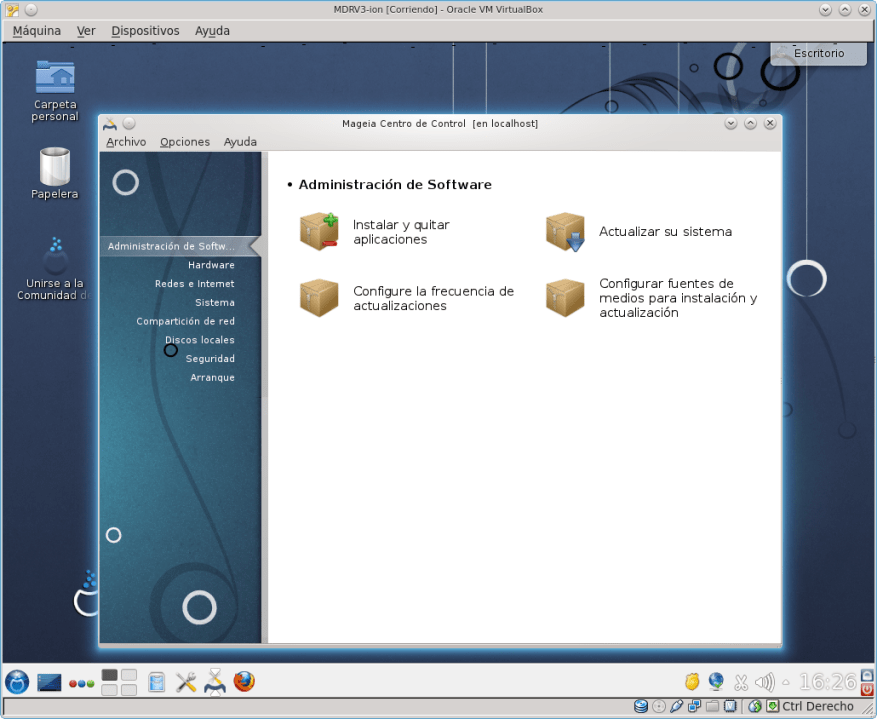Open the Papelera trash icon
Screen dimensions: 877x719
coord(54,166)
